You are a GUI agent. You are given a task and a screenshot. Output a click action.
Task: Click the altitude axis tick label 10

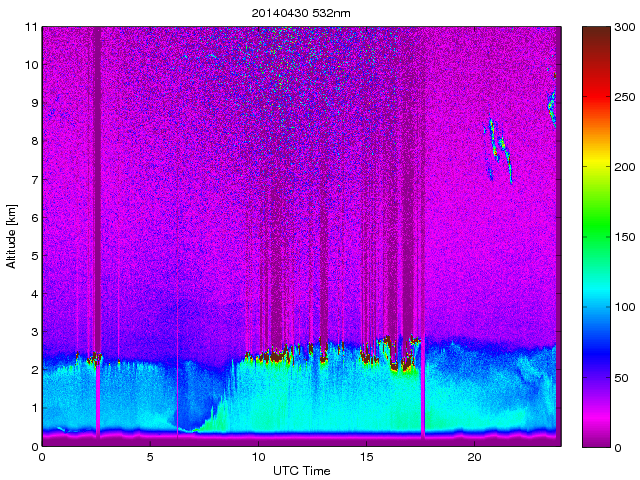pos(31,65)
